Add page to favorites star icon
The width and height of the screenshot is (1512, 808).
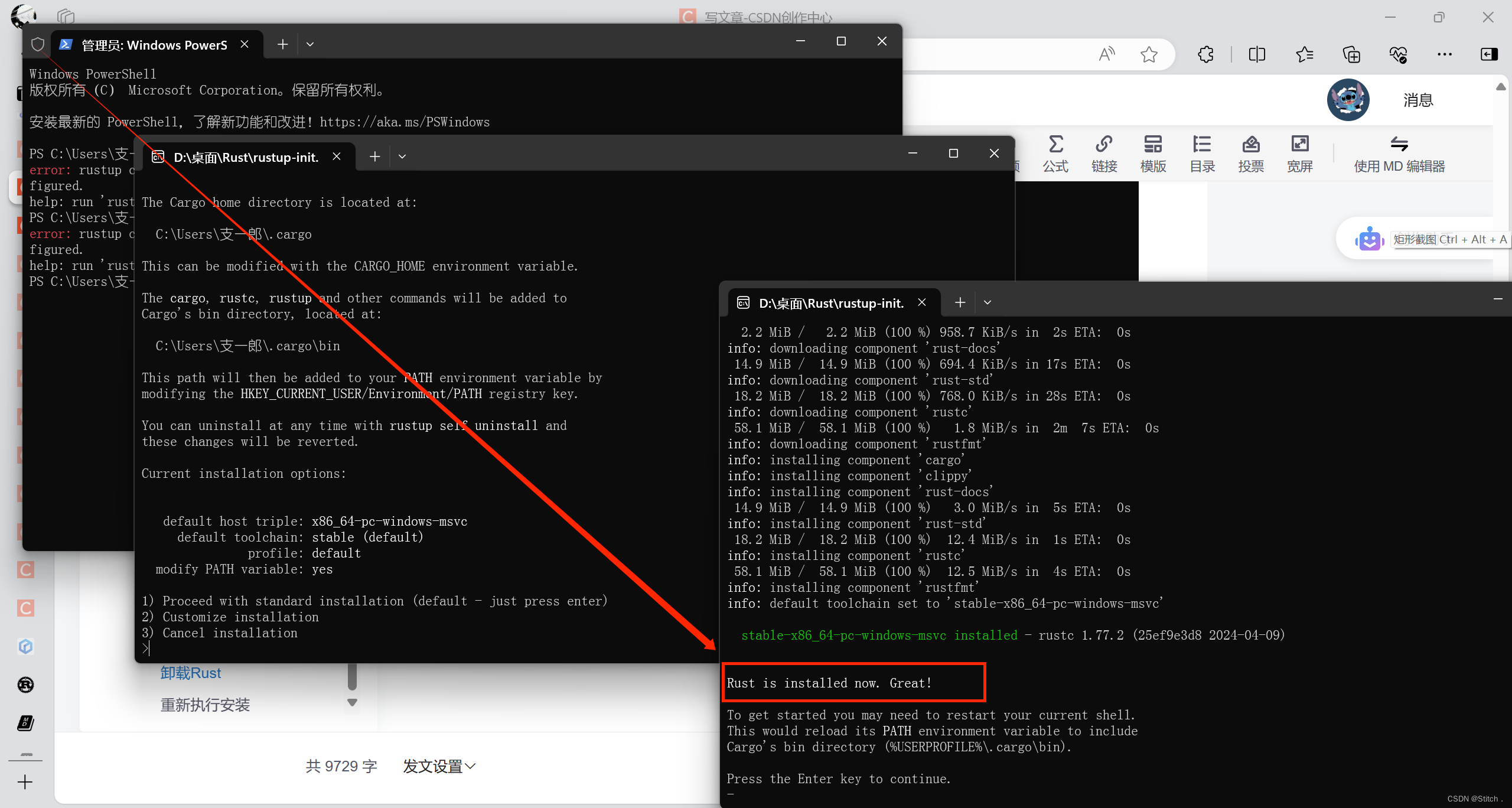click(1149, 55)
